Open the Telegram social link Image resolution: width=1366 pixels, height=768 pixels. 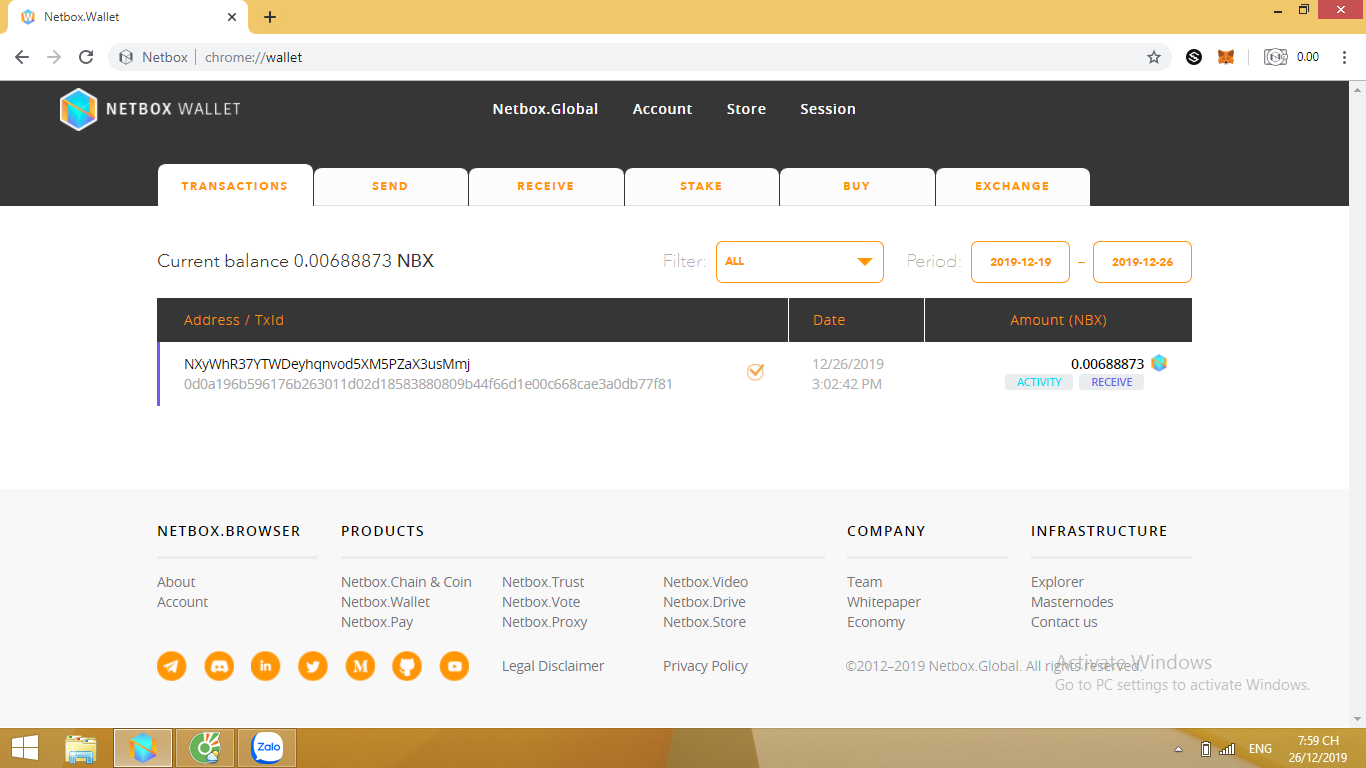172,666
